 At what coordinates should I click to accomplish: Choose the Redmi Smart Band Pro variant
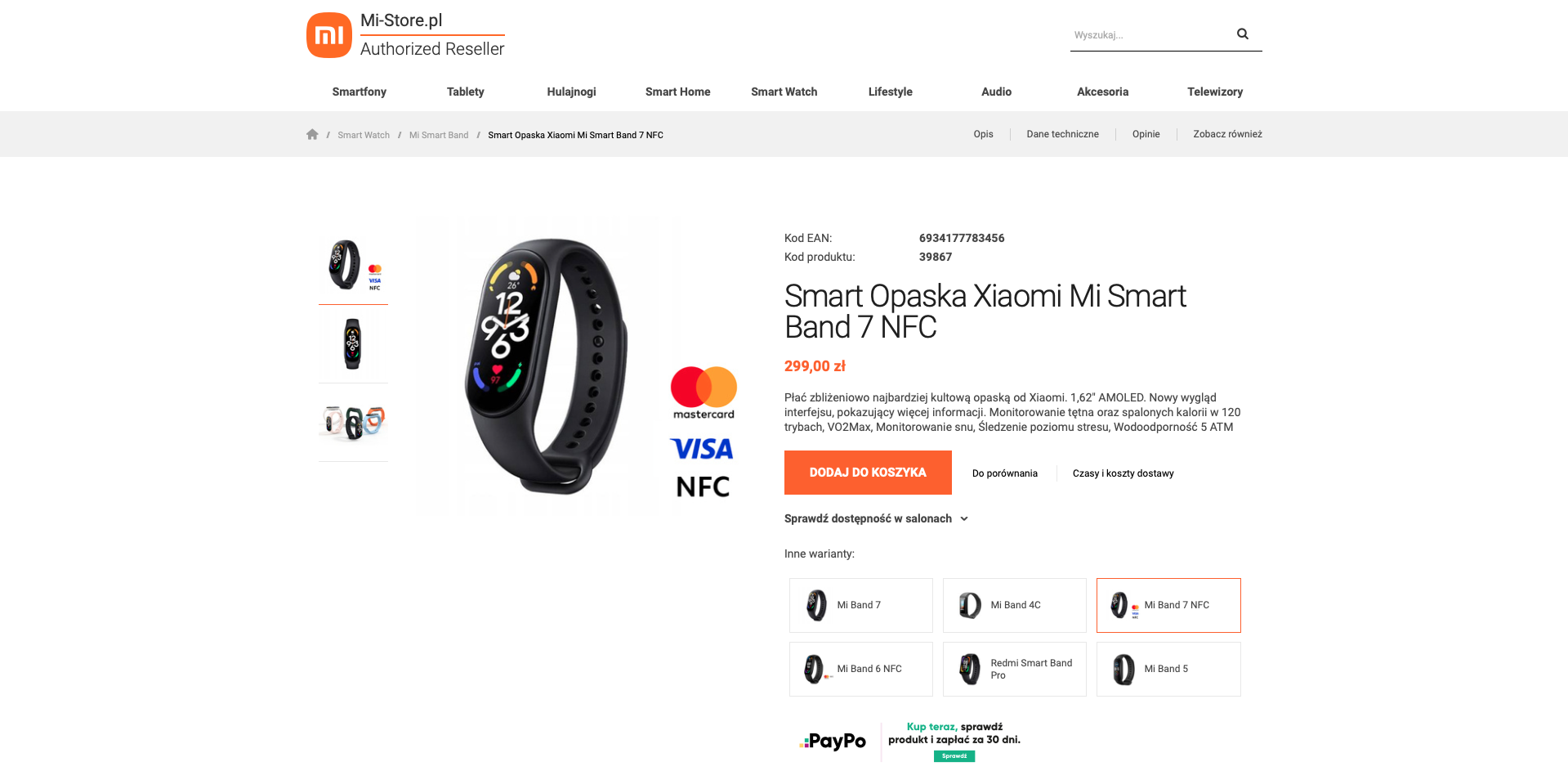click(1015, 670)
